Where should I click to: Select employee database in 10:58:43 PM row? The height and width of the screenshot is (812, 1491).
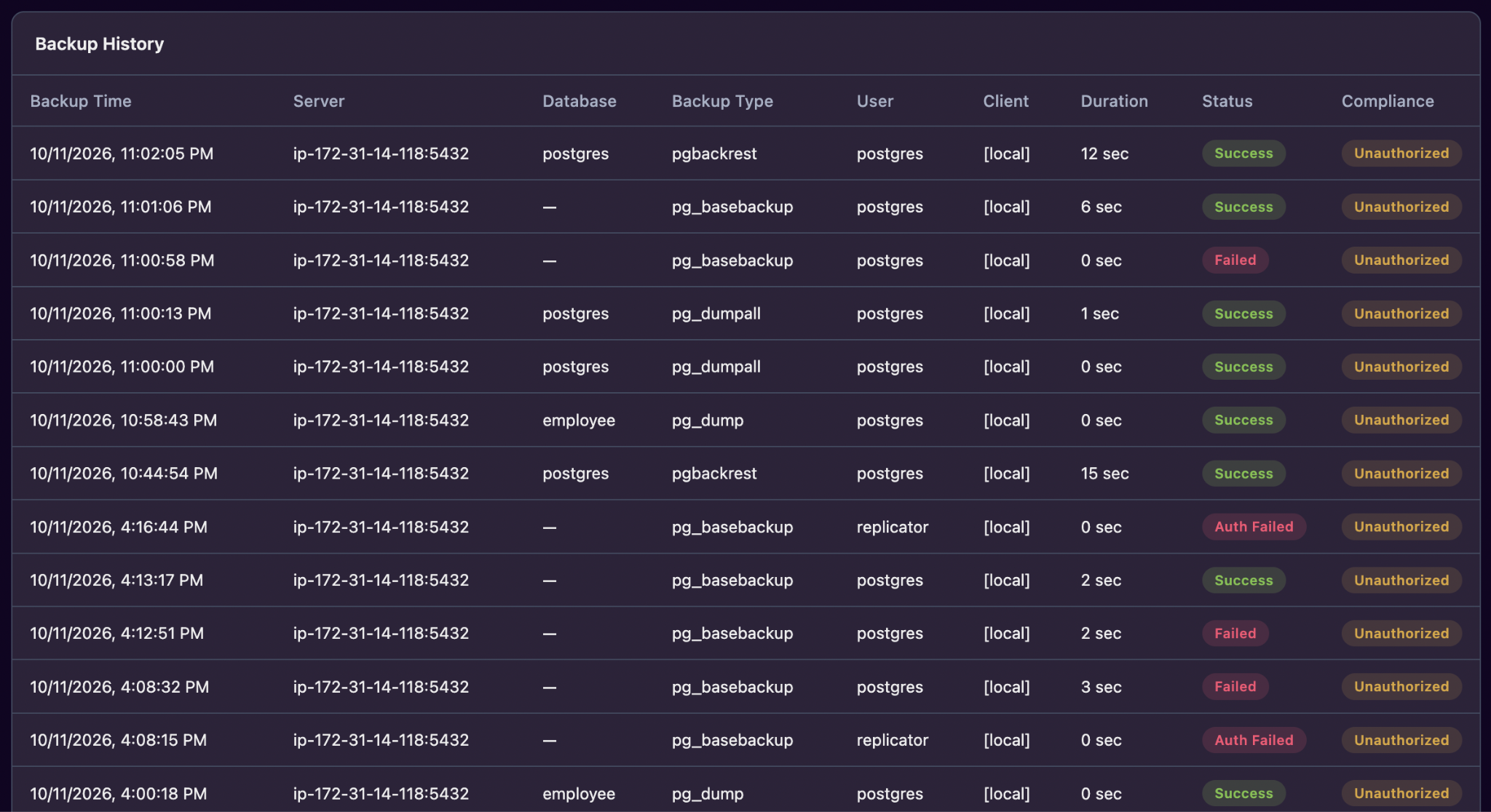pyautogui.click(x=579, y=420)
